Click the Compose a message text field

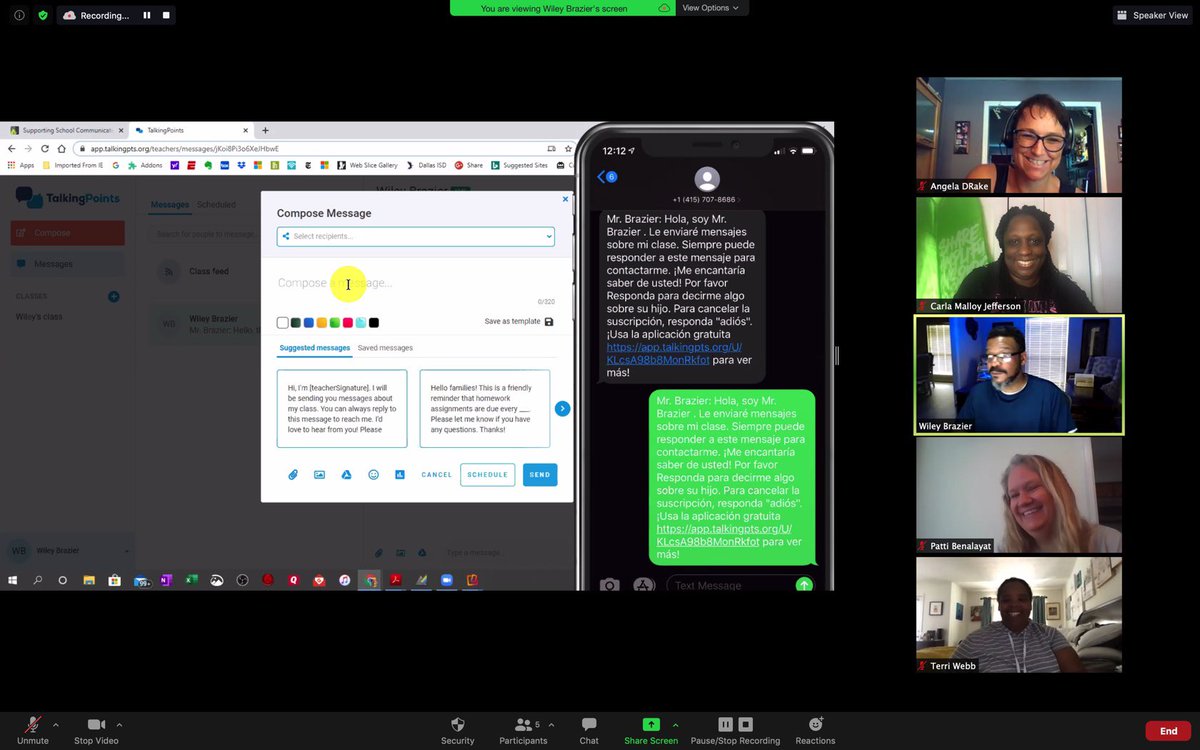pos(415,283)
